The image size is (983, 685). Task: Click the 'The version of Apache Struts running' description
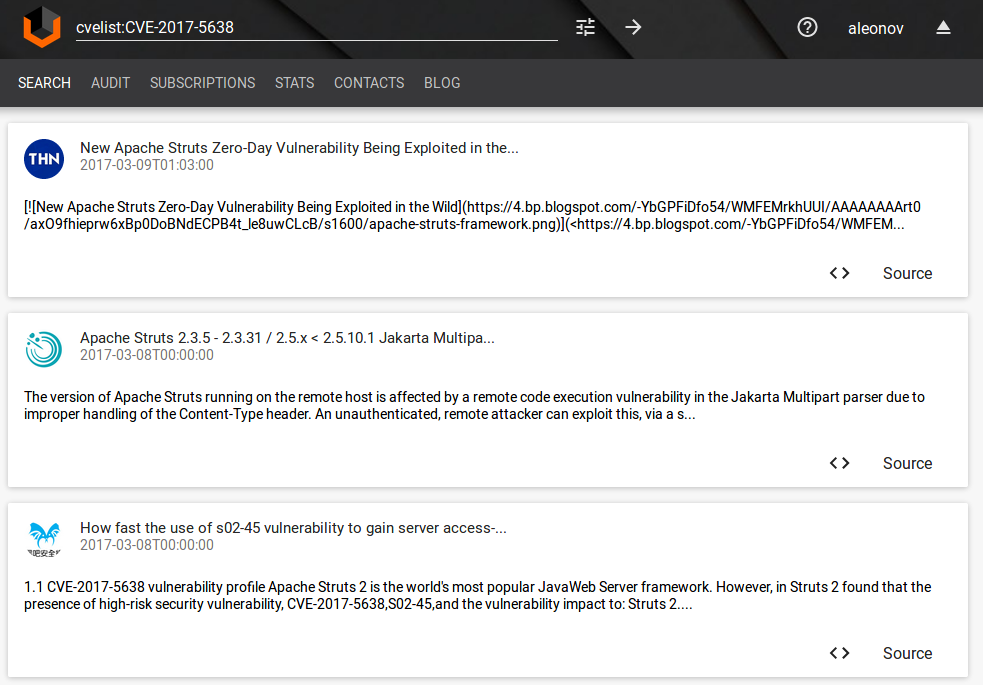(x=475, y=405)
